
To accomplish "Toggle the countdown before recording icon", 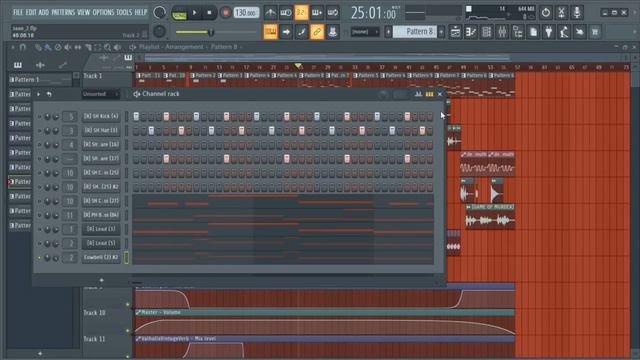I will pyautogui.click(x=301, y=13).
